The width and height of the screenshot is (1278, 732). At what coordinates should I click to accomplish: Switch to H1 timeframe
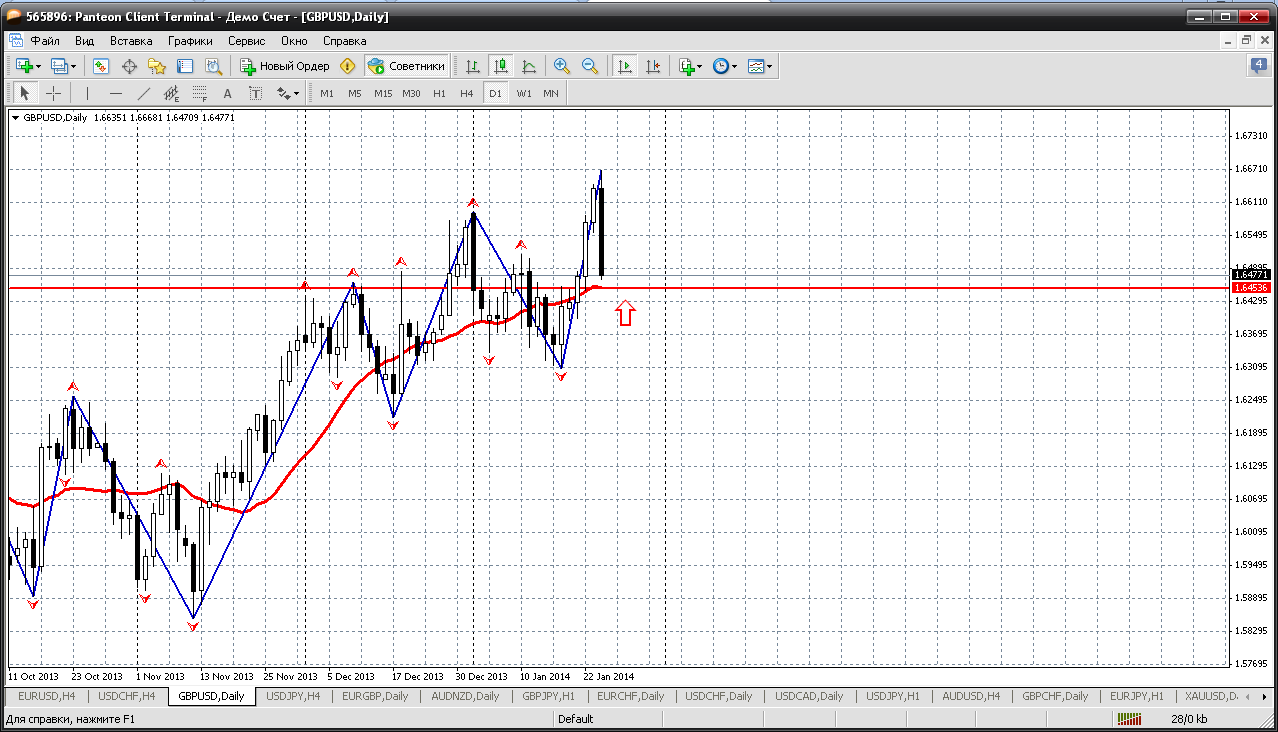tap(439, 93)
